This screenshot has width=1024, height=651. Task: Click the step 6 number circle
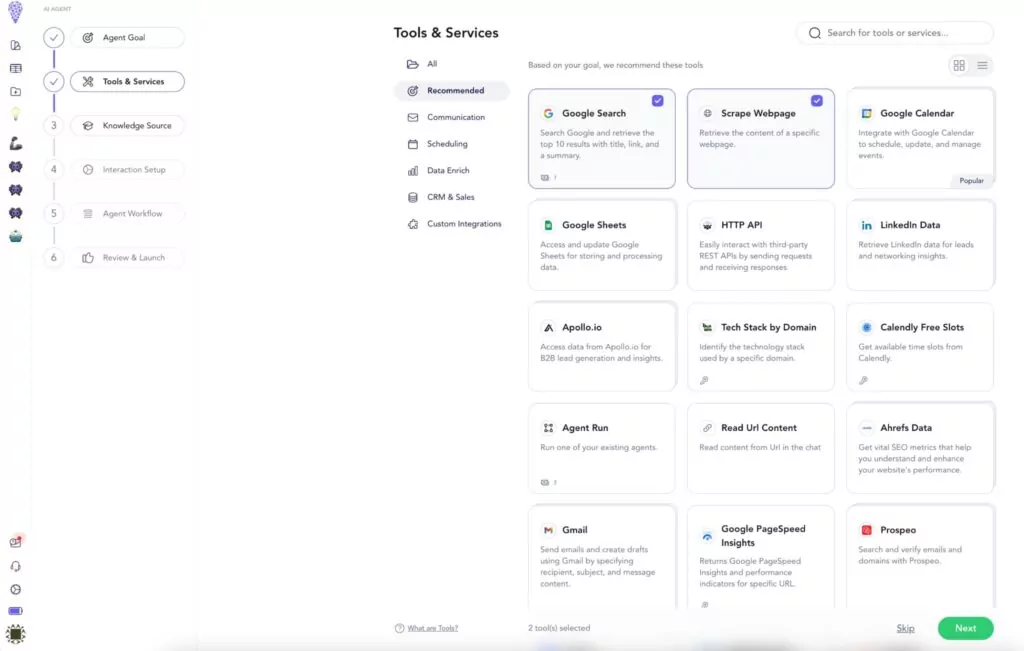click(54, 258)
